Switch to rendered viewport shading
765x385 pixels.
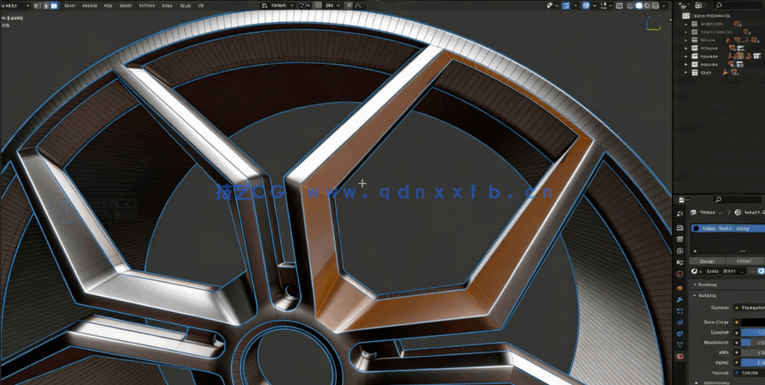656,5
